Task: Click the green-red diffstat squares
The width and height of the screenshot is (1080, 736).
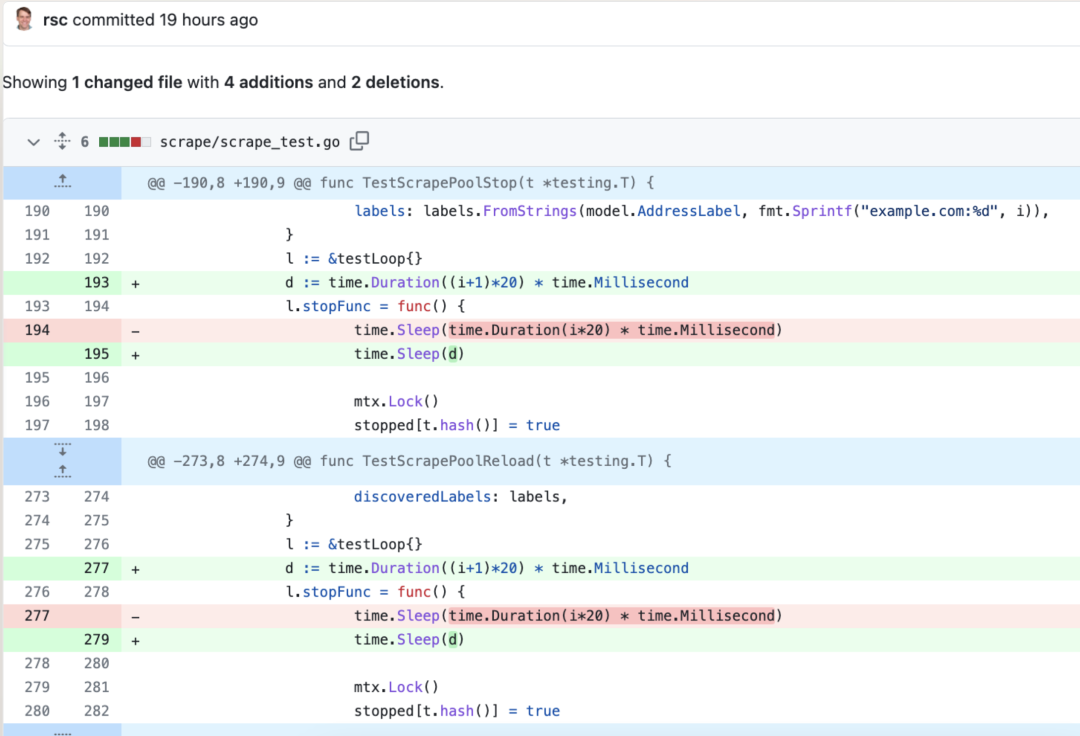Action: pos(124,142)
